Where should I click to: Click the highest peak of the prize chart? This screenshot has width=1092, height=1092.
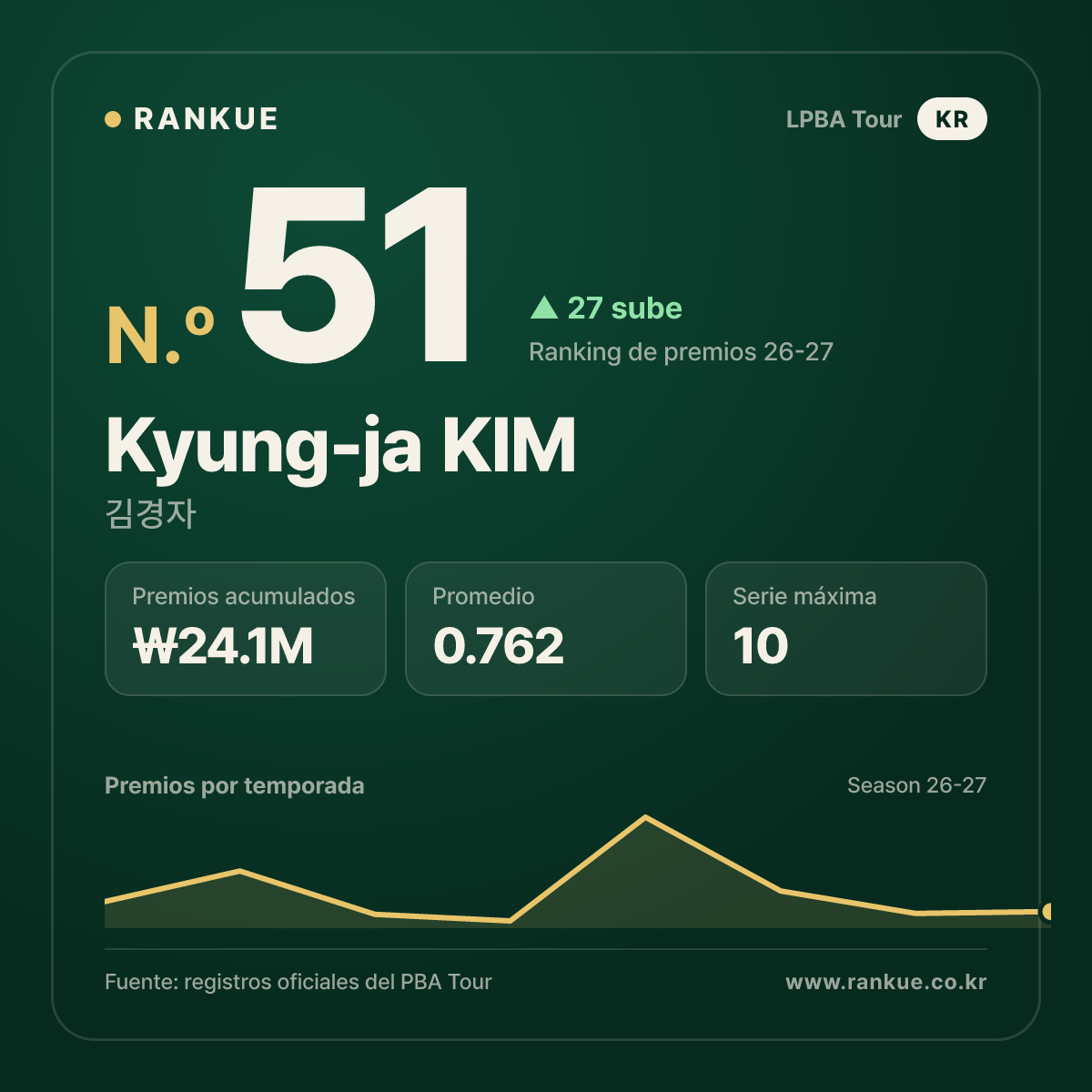[x=645, y=817]
